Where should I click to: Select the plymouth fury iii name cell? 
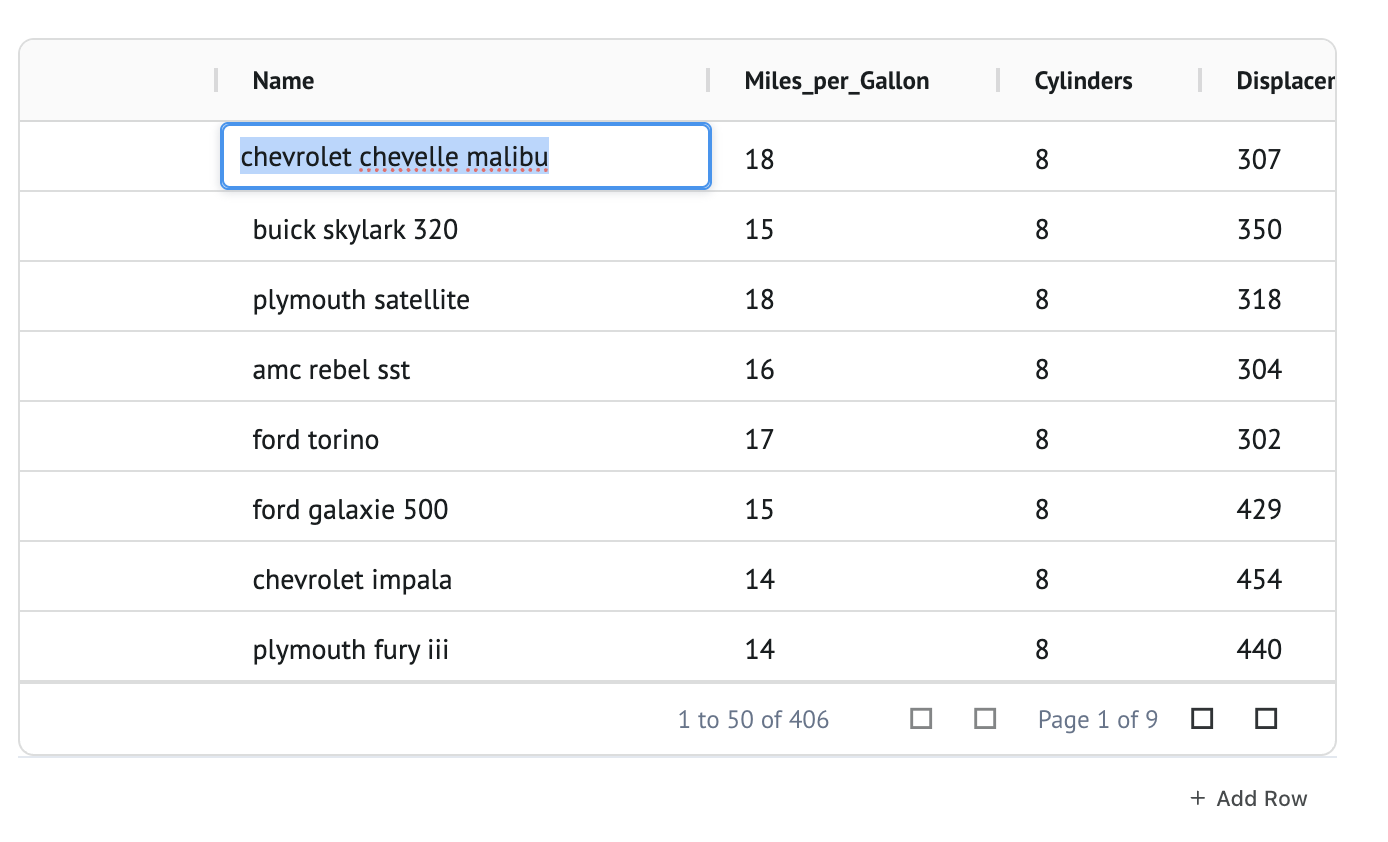click(350, 650)
